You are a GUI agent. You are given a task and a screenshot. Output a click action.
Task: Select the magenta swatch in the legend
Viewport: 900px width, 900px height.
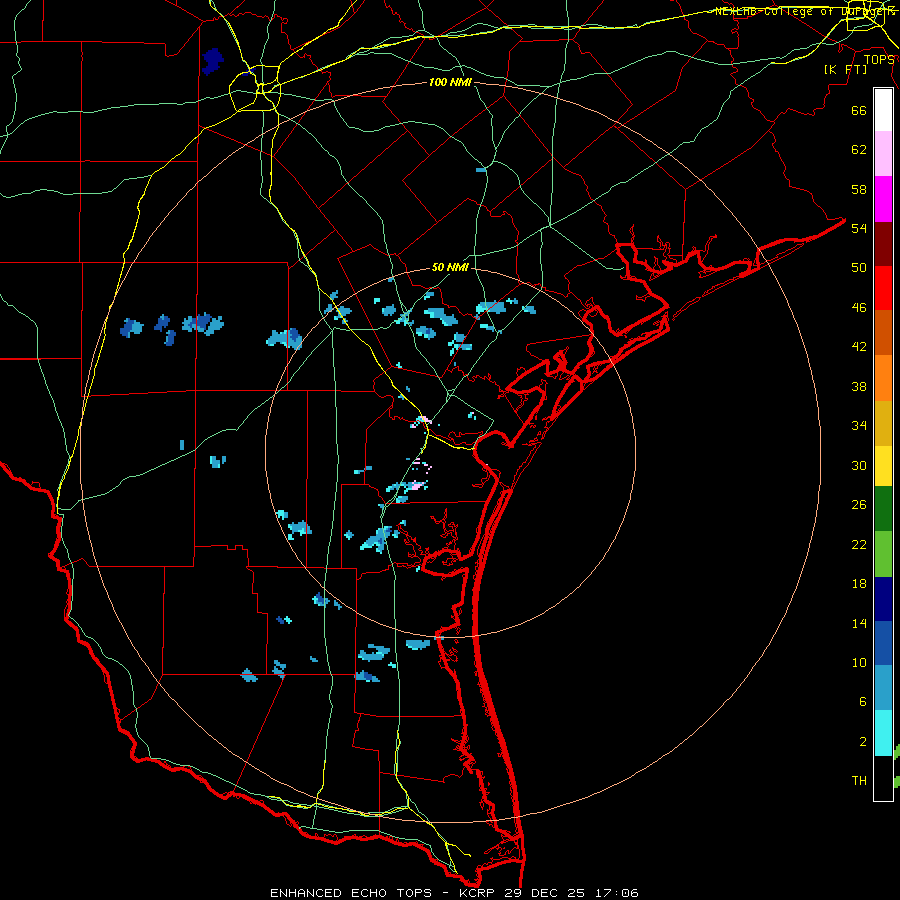tap(883, 199)
